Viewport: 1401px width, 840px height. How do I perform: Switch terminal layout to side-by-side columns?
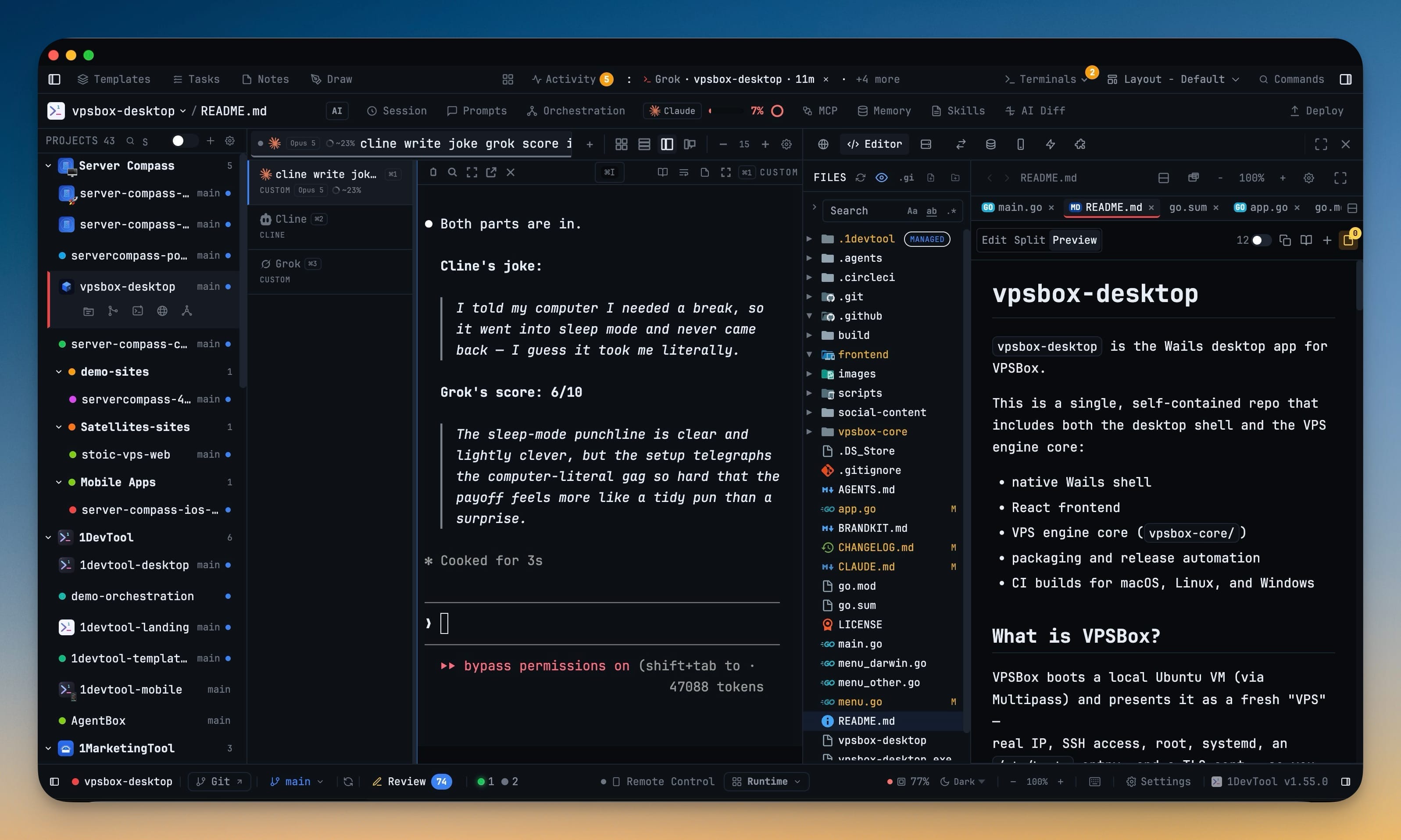tap(667, 144)
